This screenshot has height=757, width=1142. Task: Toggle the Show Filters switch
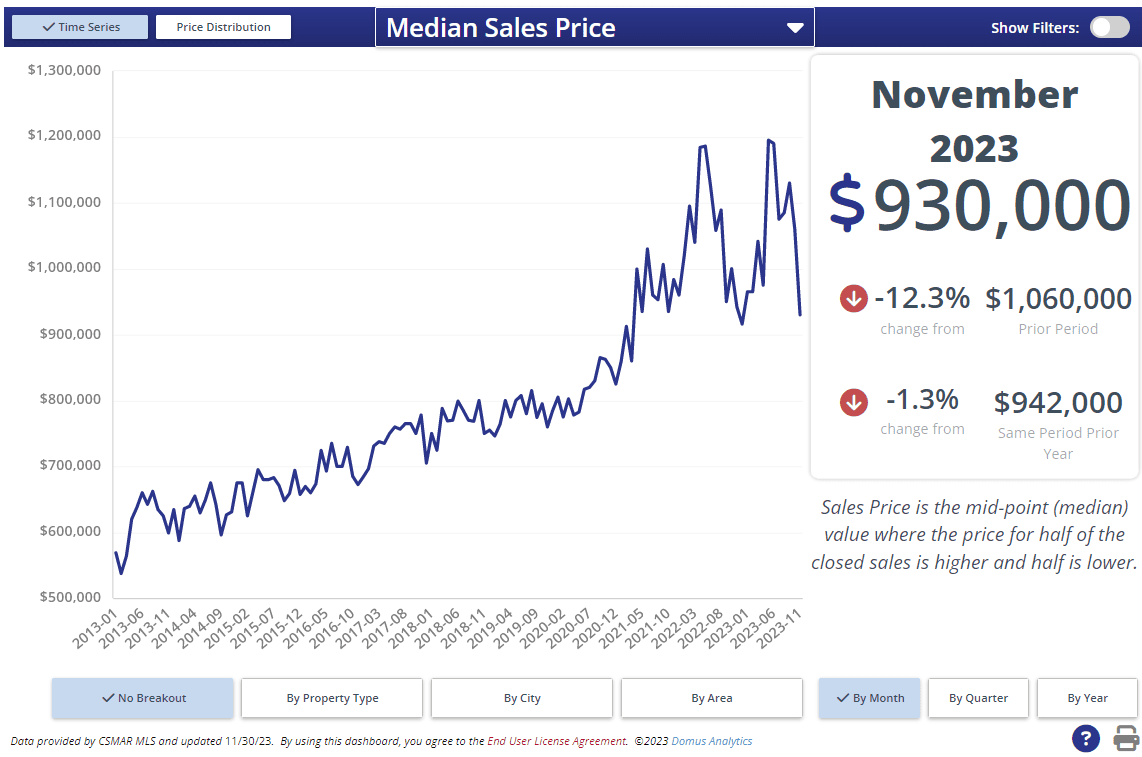pos(1109,27)
